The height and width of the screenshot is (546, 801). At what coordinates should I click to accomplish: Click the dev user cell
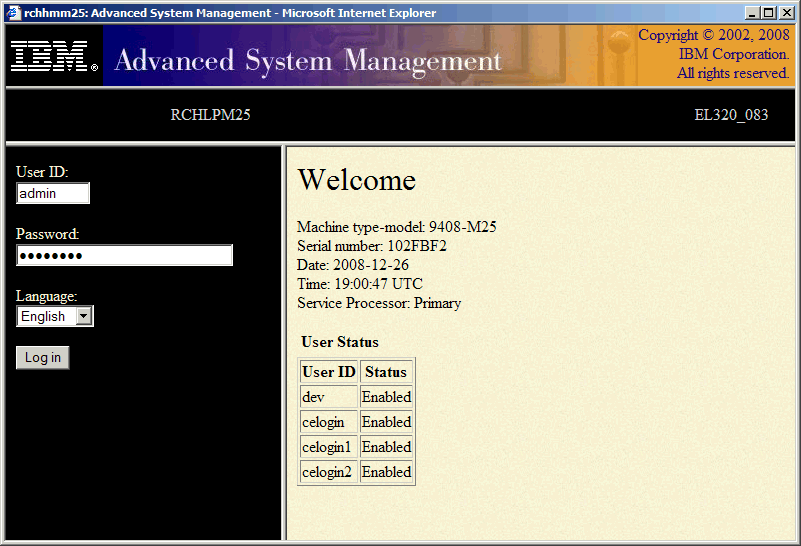tap(329, 397)
